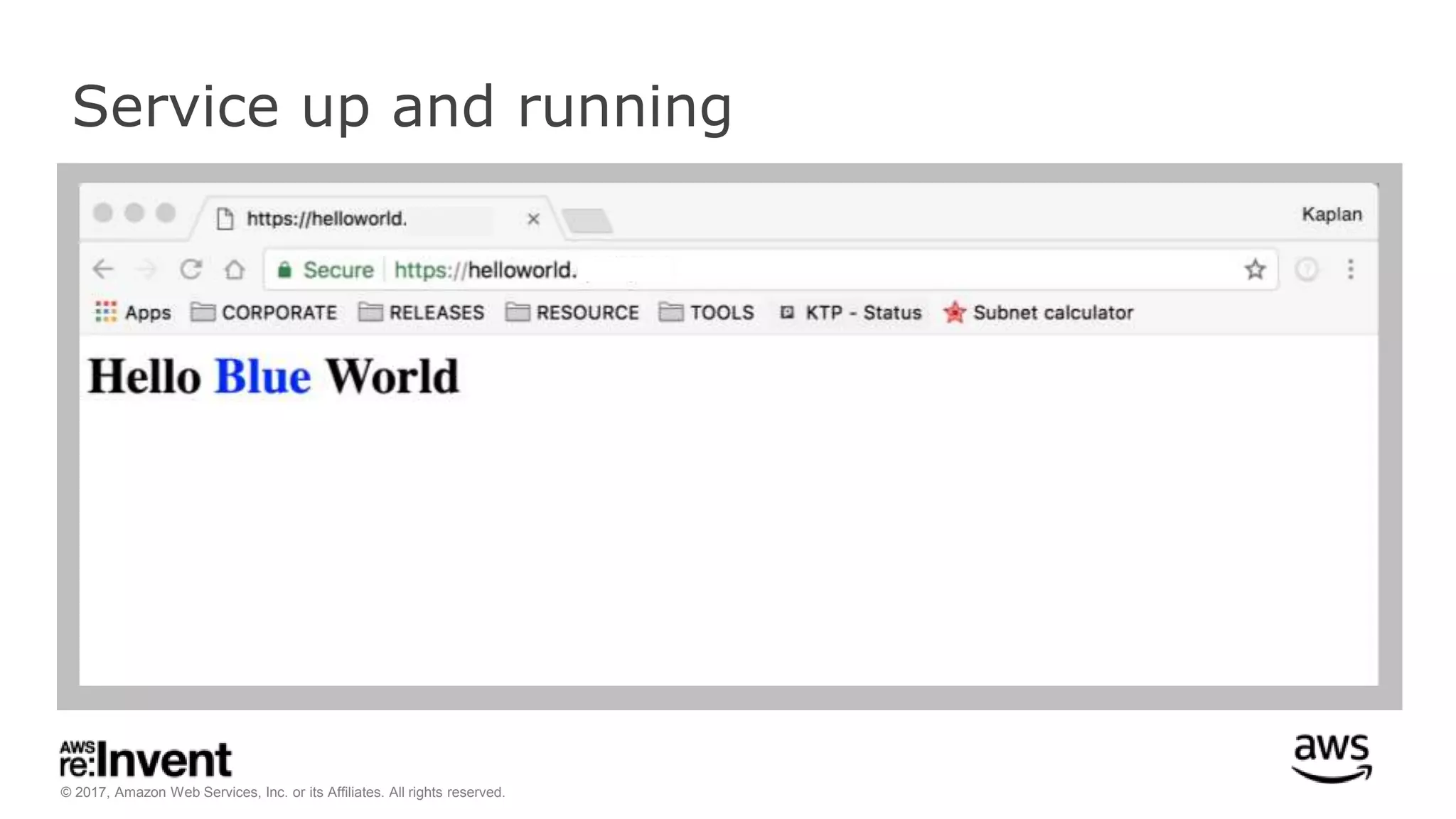Open the three-dot Chrome menu
Screen dimensions: 1456x819
pyautogui.click(x=1350, y=269)
